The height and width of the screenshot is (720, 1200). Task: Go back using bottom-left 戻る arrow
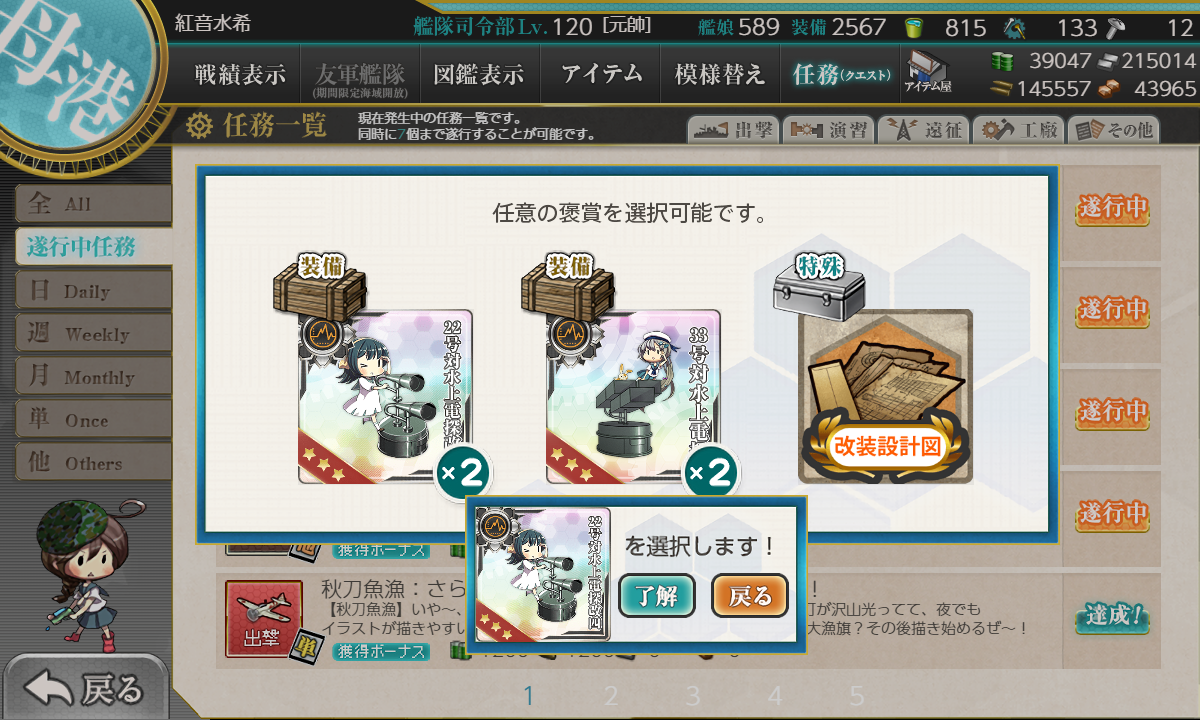[x=85, y=688]
